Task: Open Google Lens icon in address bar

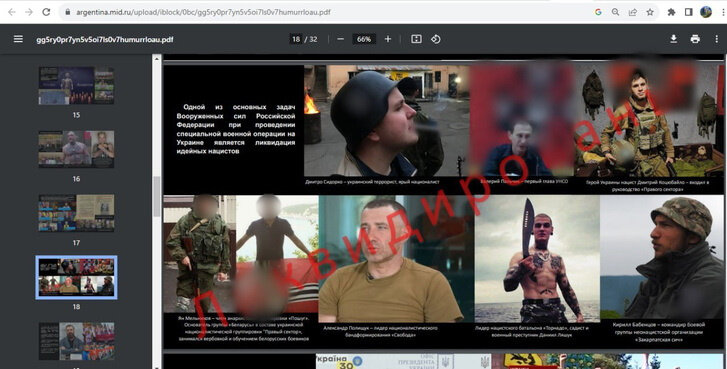Action: point(598,13)
